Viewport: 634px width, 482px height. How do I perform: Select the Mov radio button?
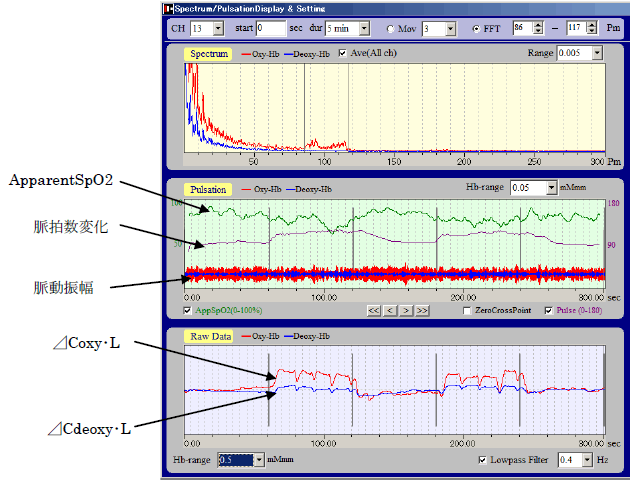390,29
